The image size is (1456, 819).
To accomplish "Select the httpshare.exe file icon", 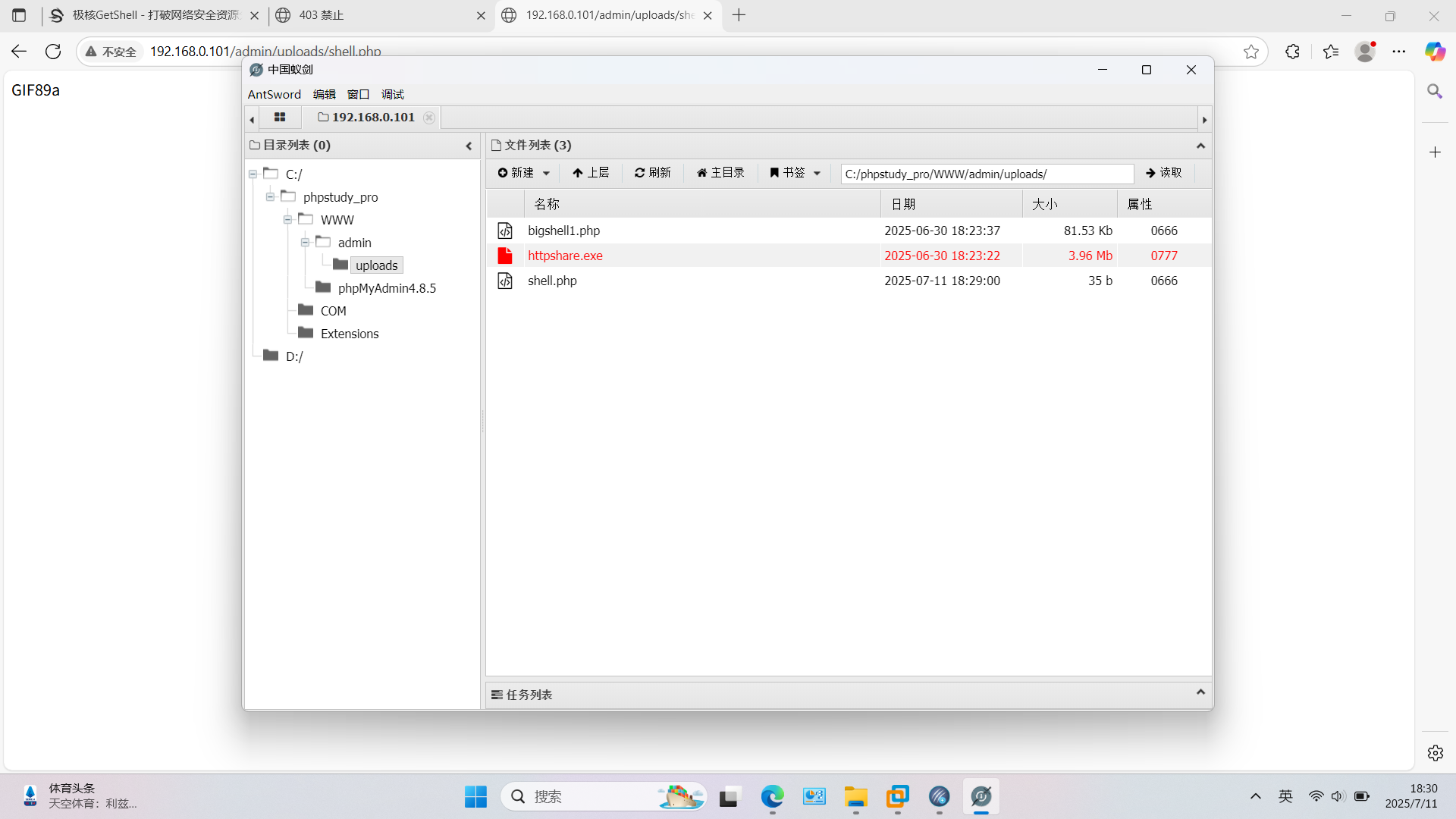I will point(505,256).
